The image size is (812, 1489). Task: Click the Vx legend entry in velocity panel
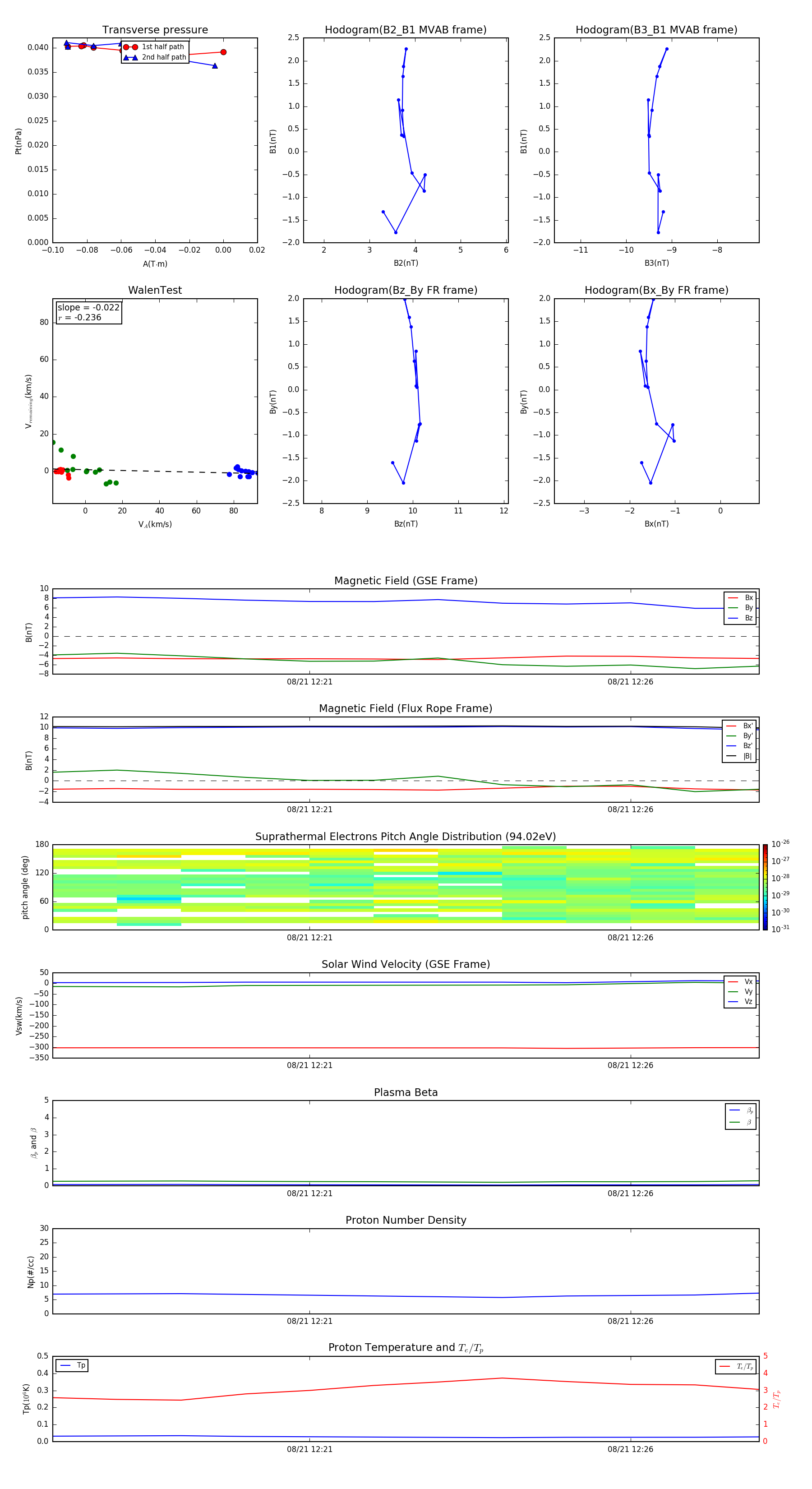740,981
